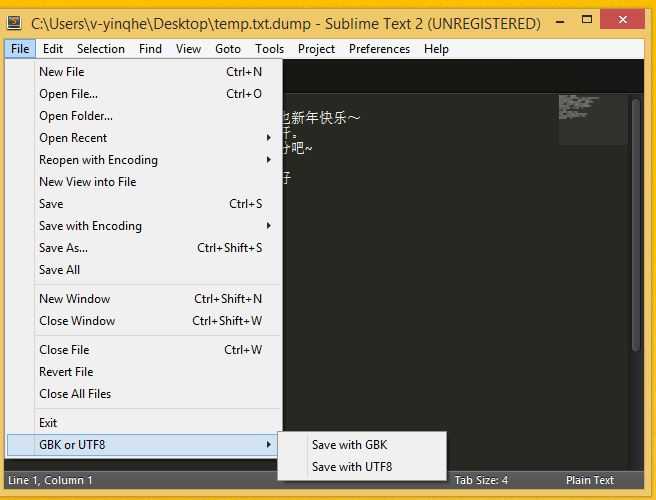
Task: Open the Project menu
Action: (x=316, y=49)
